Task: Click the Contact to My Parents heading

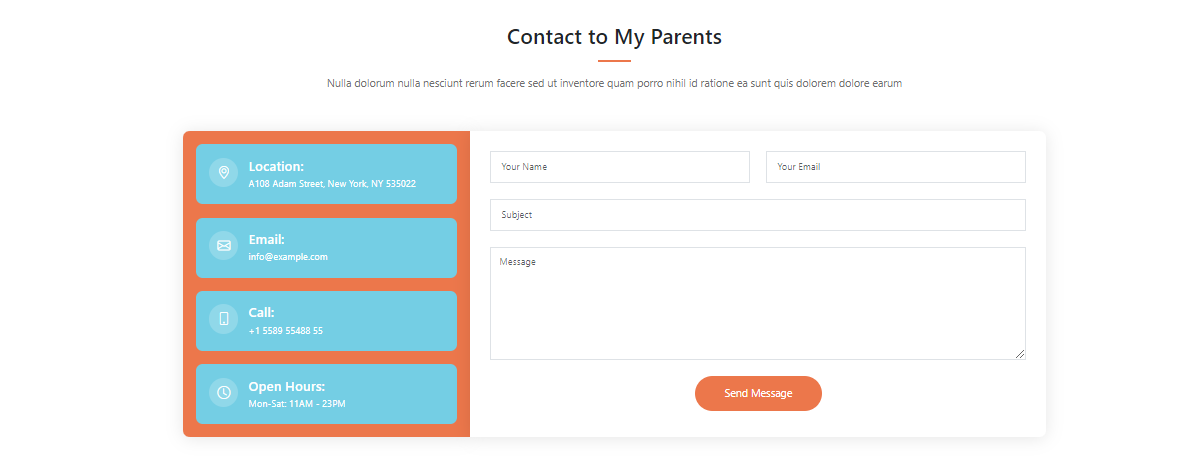Action: click(x=614, y=37)
